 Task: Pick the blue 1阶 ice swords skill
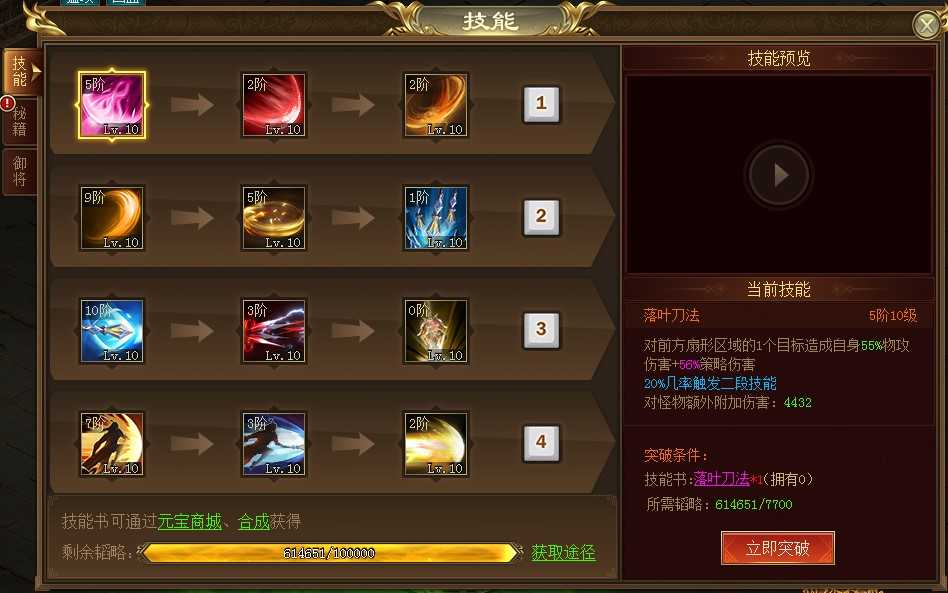pyautogui.click(x=436, y=218)
